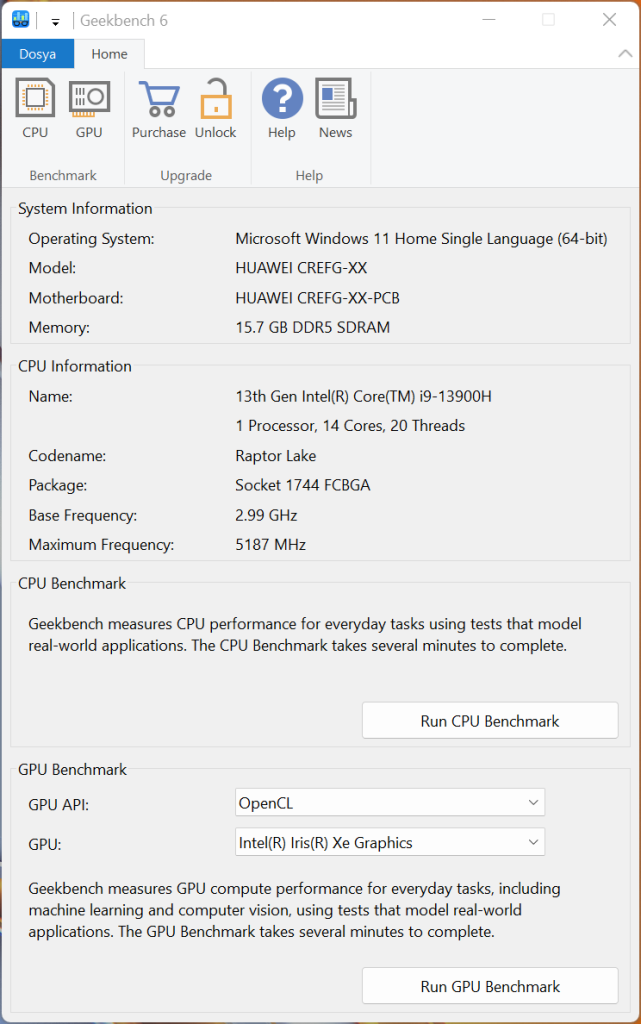Start the Run GPU Benchmark button
Image resolution: width=641 pixels, height=1024 pixels.
point(490,986)
